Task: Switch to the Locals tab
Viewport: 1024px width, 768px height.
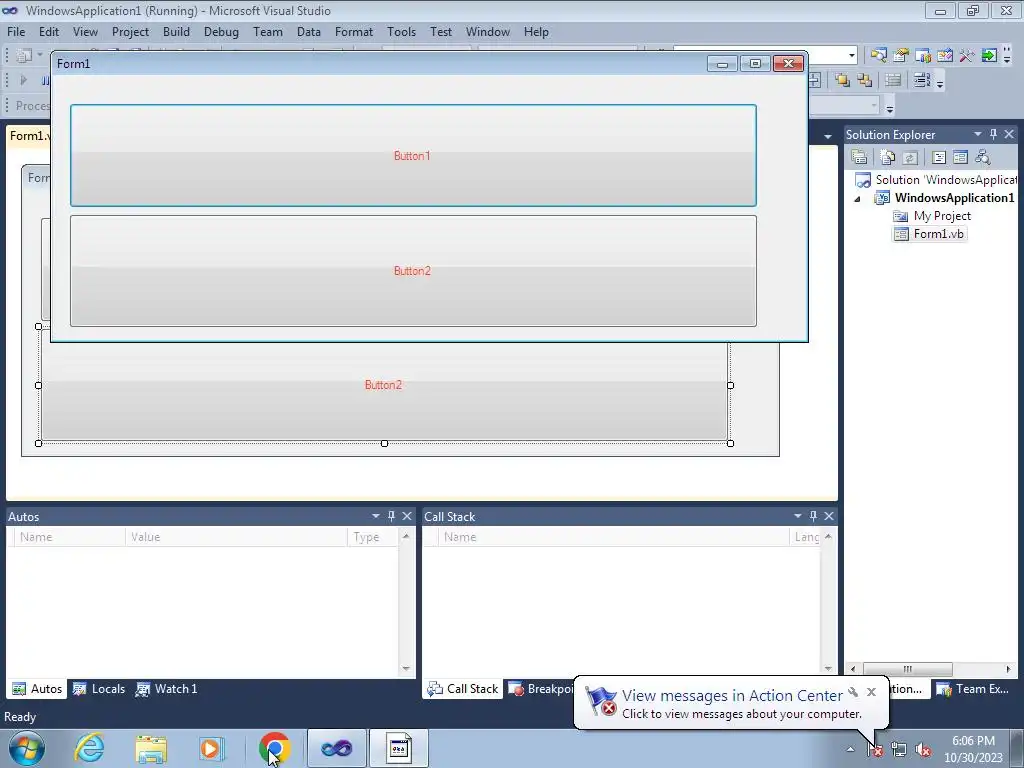Action: click(x=99, y=689)
